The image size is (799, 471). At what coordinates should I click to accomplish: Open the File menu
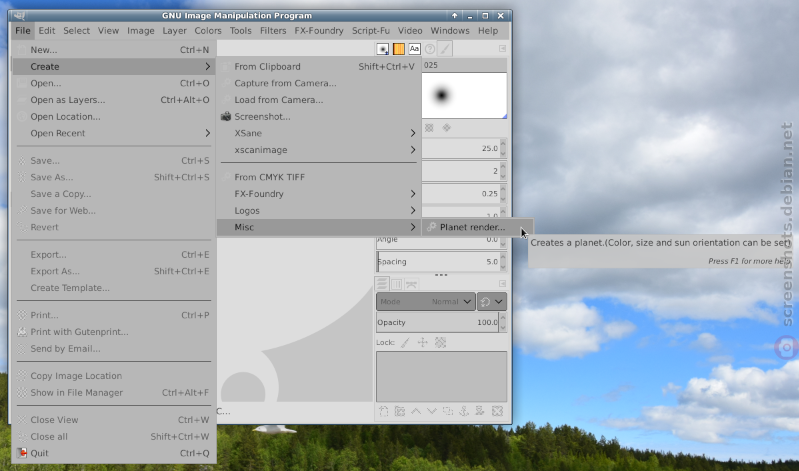[22, 31]
